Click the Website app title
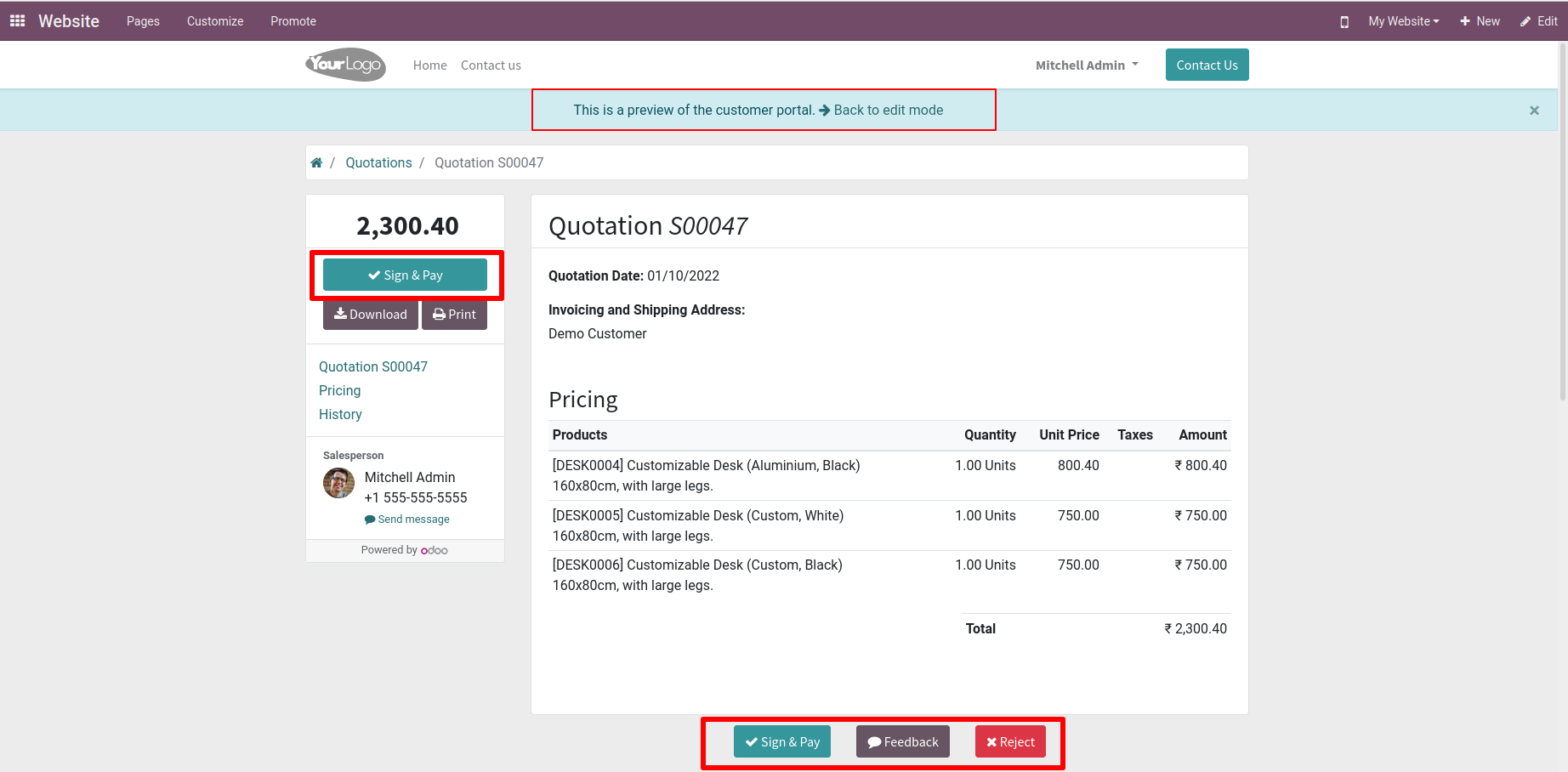 coord(69,21)
